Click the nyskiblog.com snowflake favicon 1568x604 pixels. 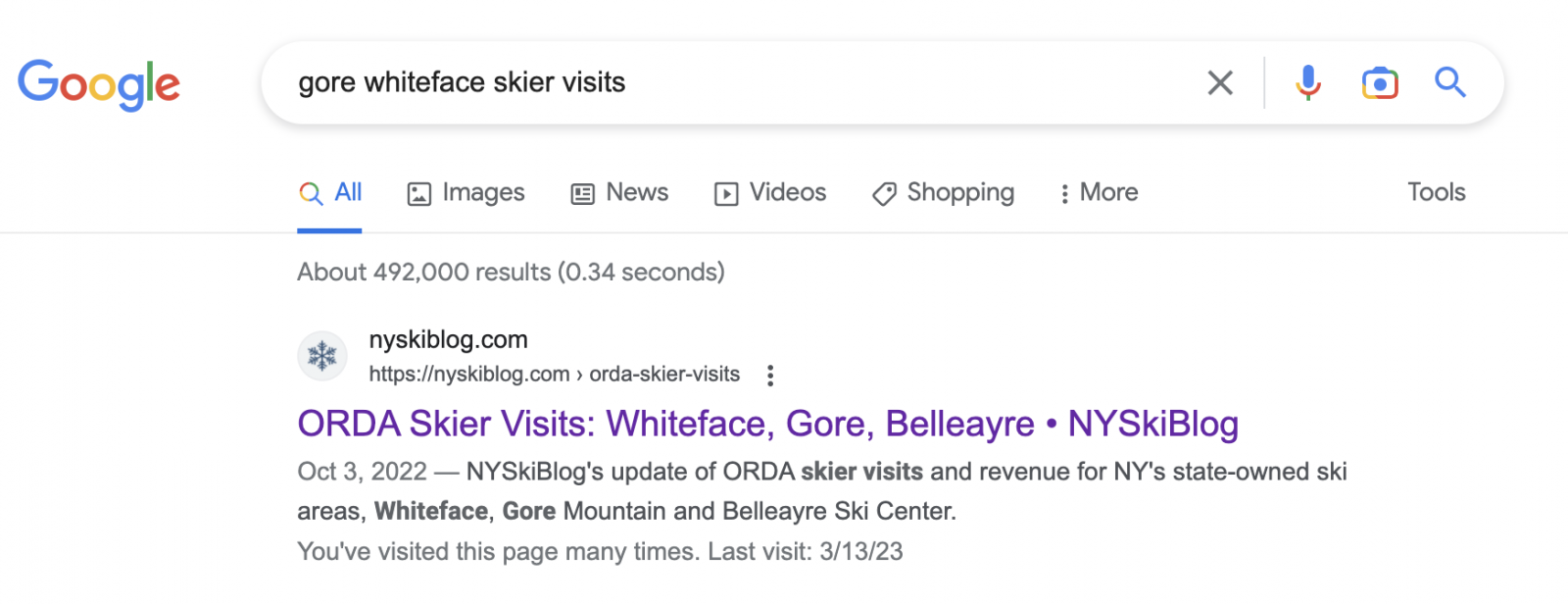click(322, 356)
